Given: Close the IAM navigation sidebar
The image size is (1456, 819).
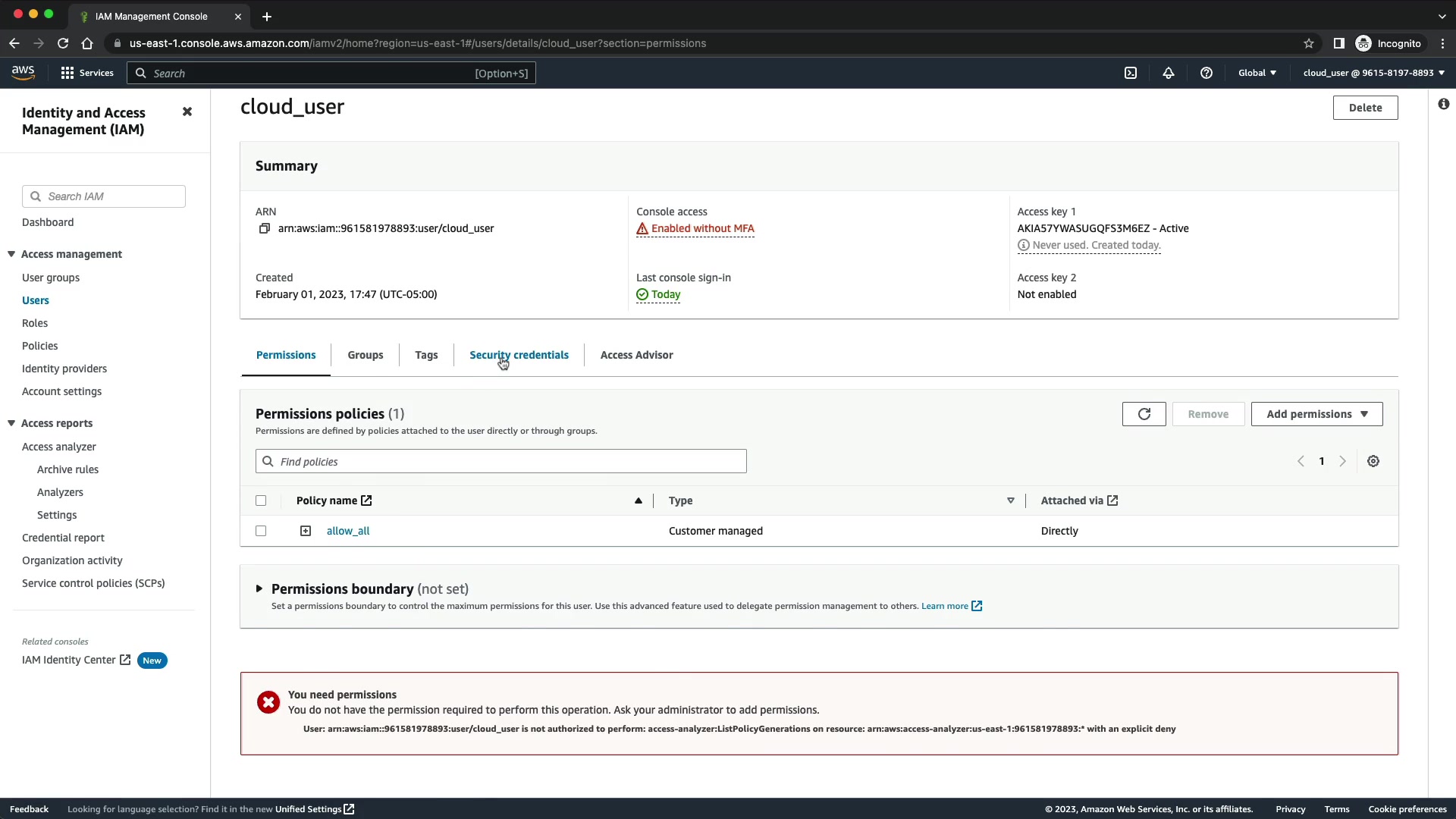Looking at the screenshot, I should (187, 111).
